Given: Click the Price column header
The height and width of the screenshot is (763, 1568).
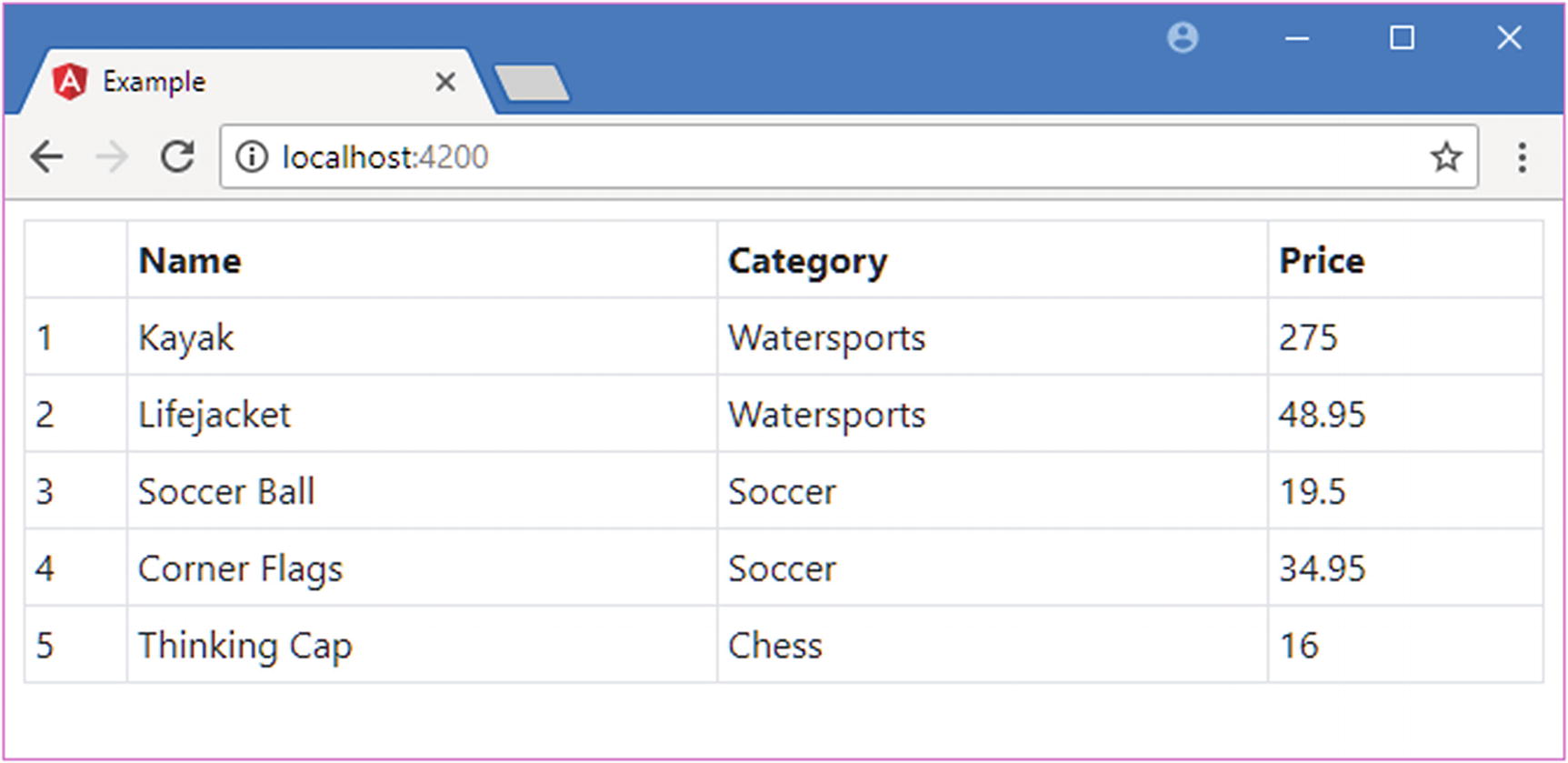Looking at the screenshot, I should [x=1322, y=261].
